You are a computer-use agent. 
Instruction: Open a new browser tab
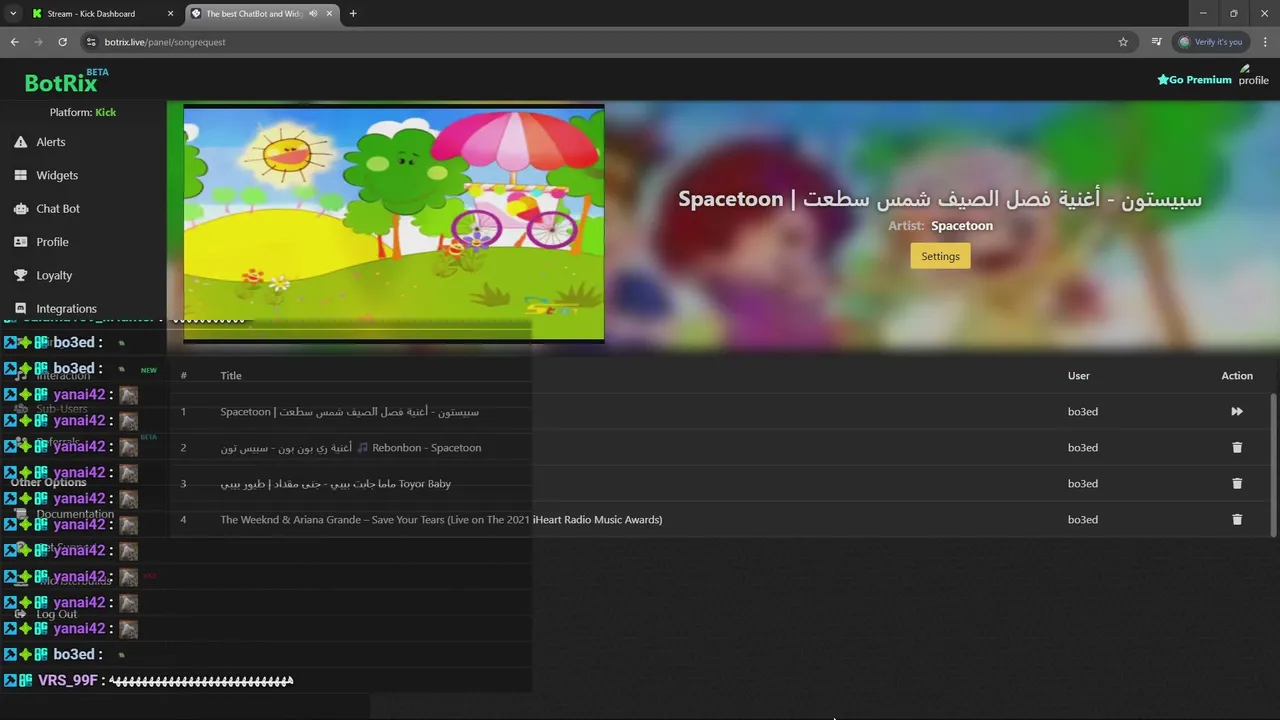point(353,14)
